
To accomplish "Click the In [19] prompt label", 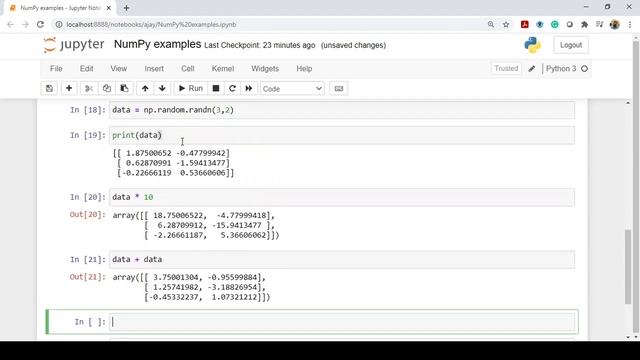I will 88,135.
